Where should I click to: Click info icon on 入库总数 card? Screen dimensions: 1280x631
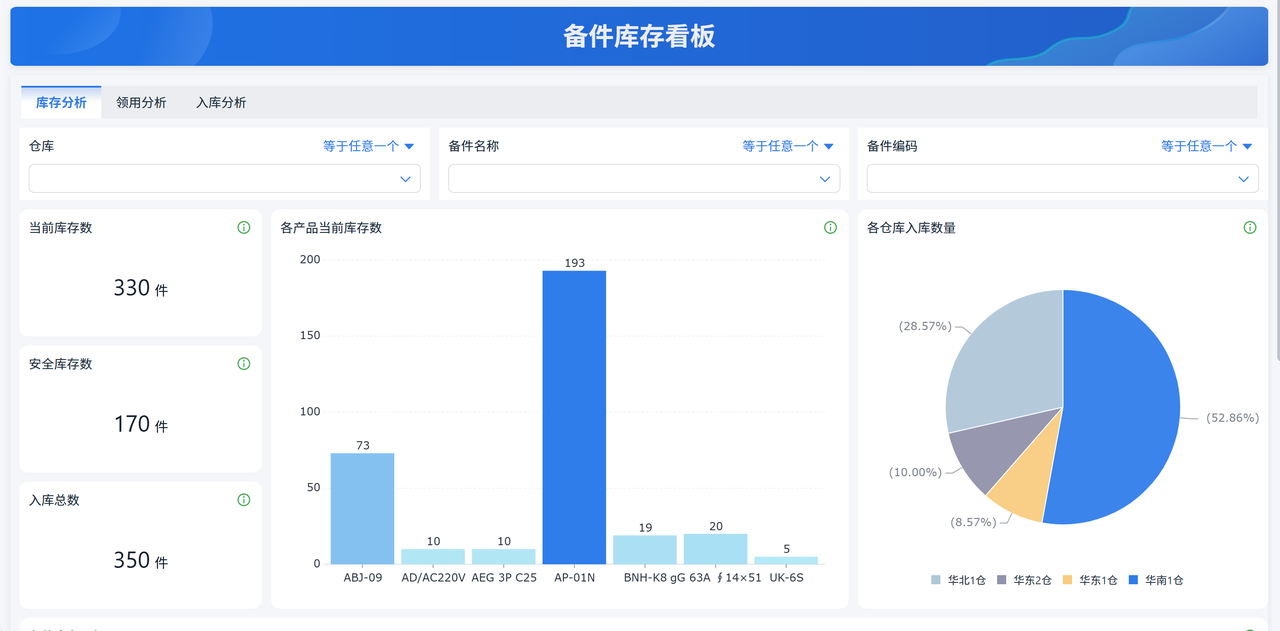[243, 500]
